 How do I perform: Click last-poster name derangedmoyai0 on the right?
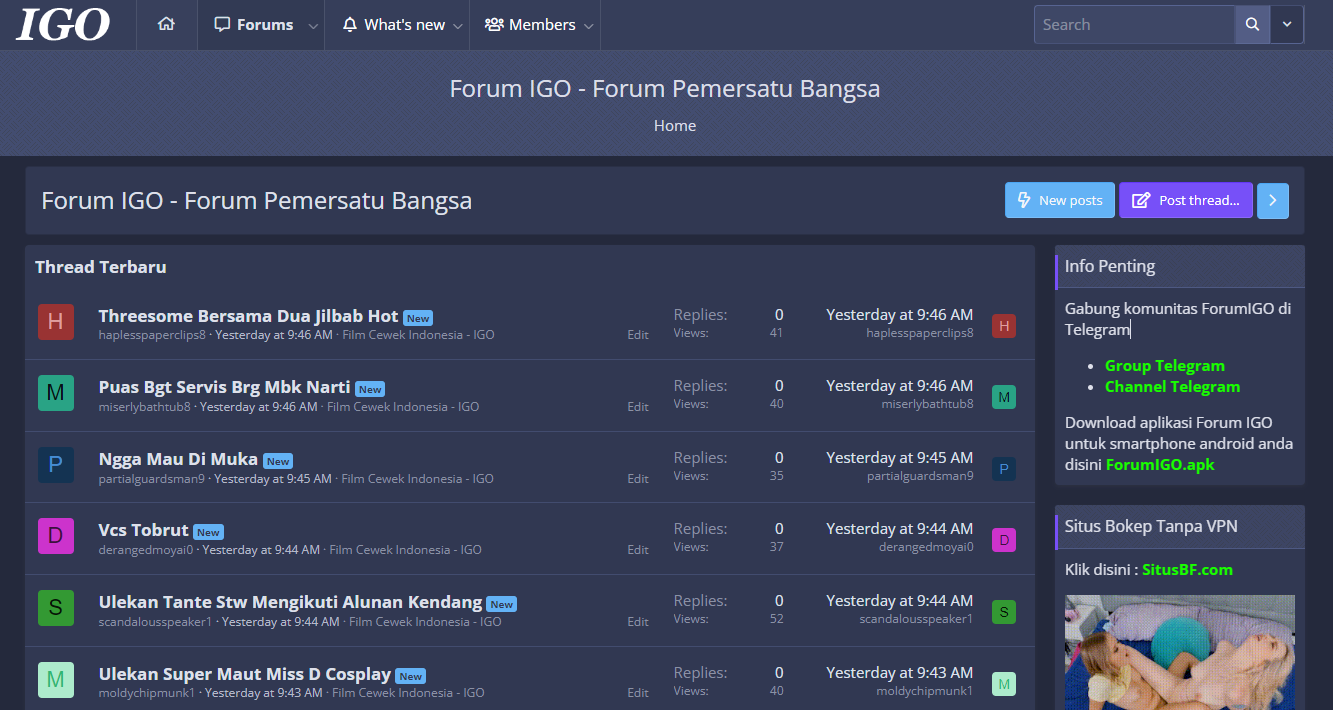[x=927, y=547]
